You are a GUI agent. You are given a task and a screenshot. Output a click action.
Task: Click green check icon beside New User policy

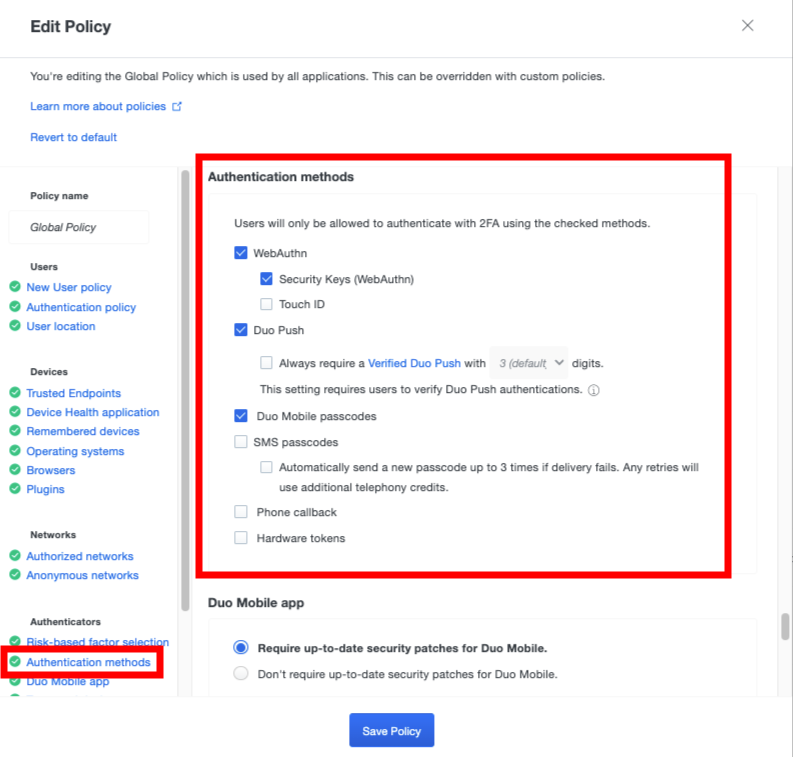(15, 287)
